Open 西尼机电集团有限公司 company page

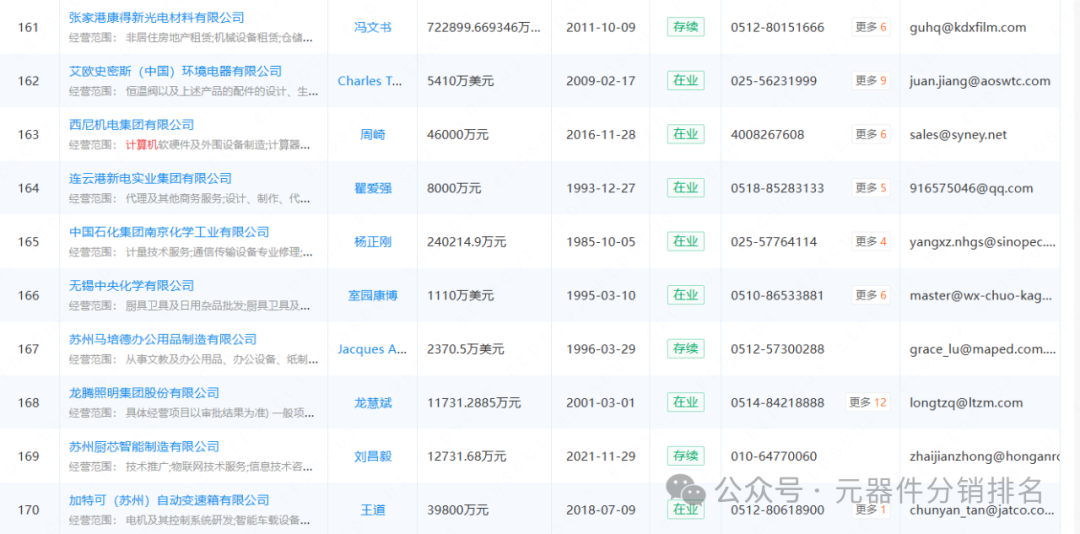point(132,125)
